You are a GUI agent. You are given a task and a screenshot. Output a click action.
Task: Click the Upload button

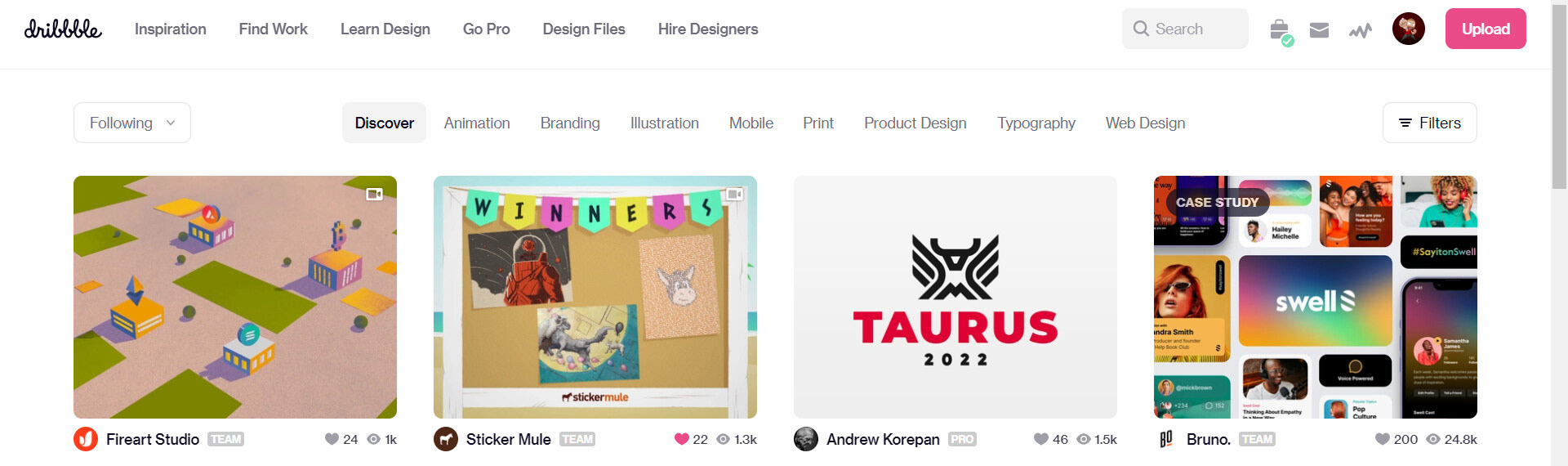pos(1486,29)
